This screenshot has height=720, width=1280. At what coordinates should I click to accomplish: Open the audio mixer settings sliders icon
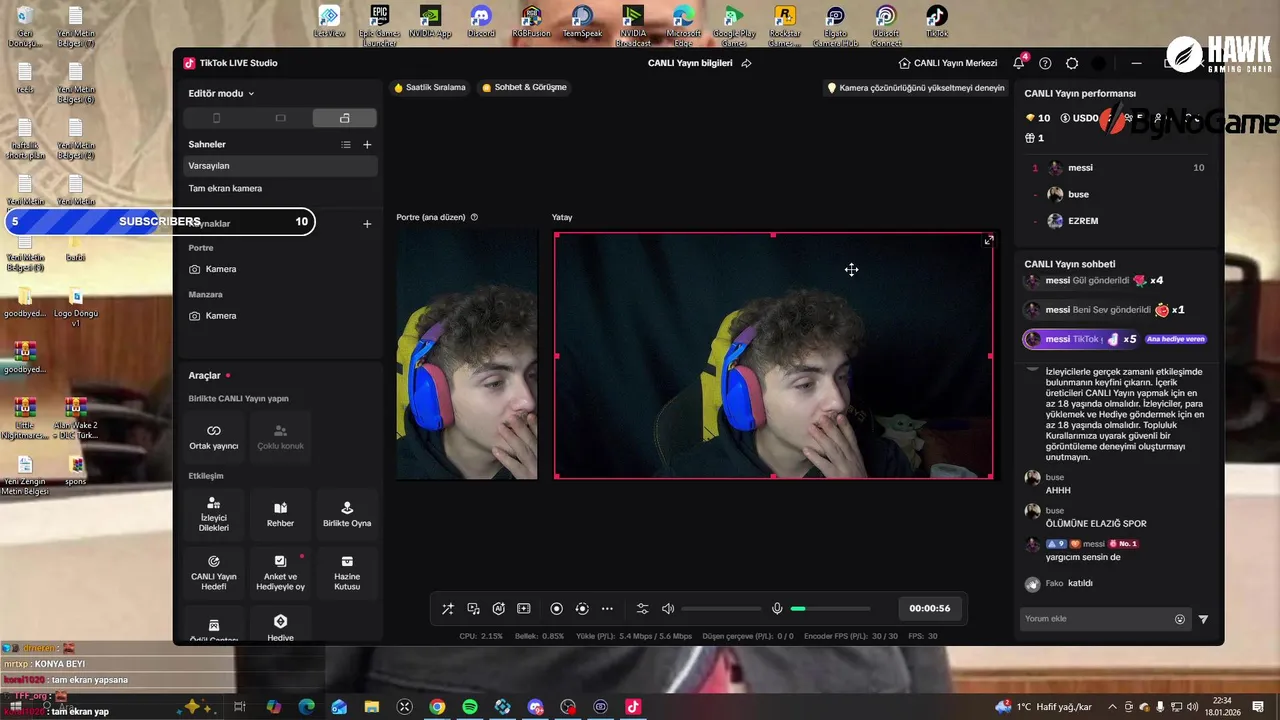click(x=642, y=608)
